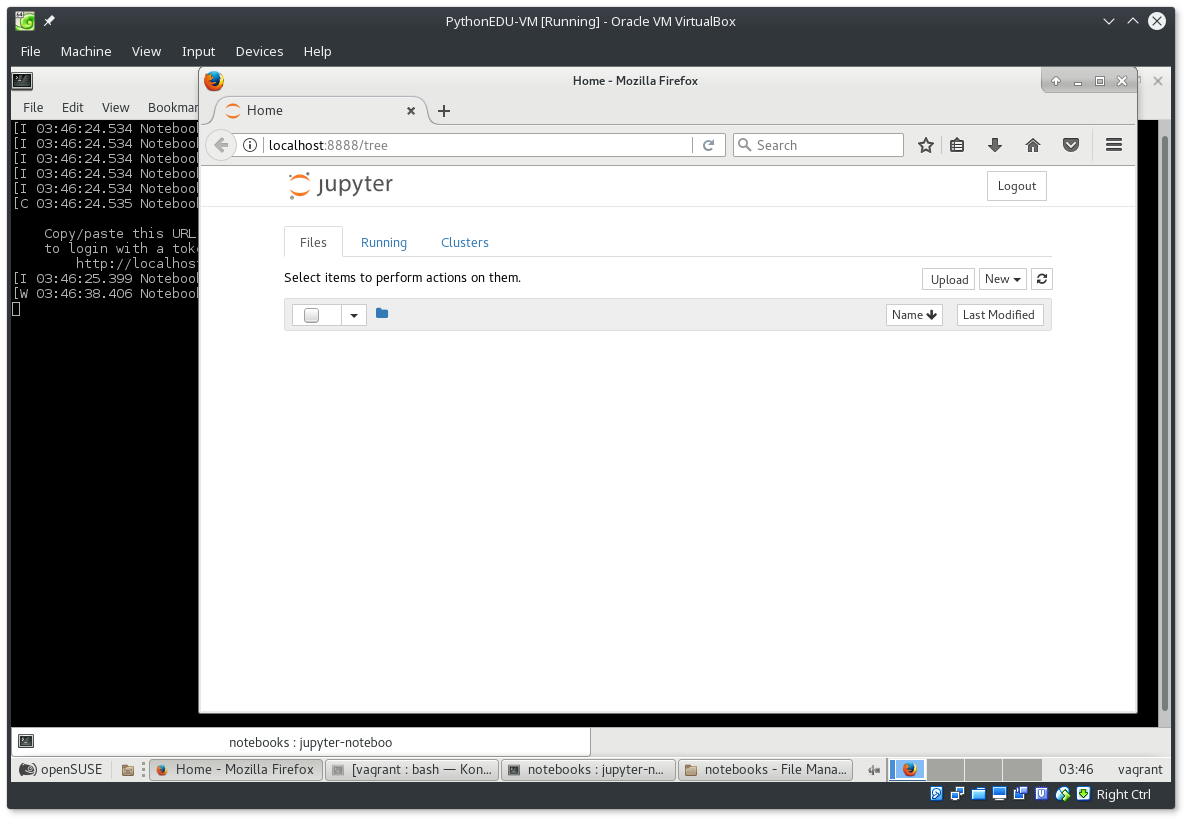Click the Firefox back arrow button

click(x=221, y=145)
